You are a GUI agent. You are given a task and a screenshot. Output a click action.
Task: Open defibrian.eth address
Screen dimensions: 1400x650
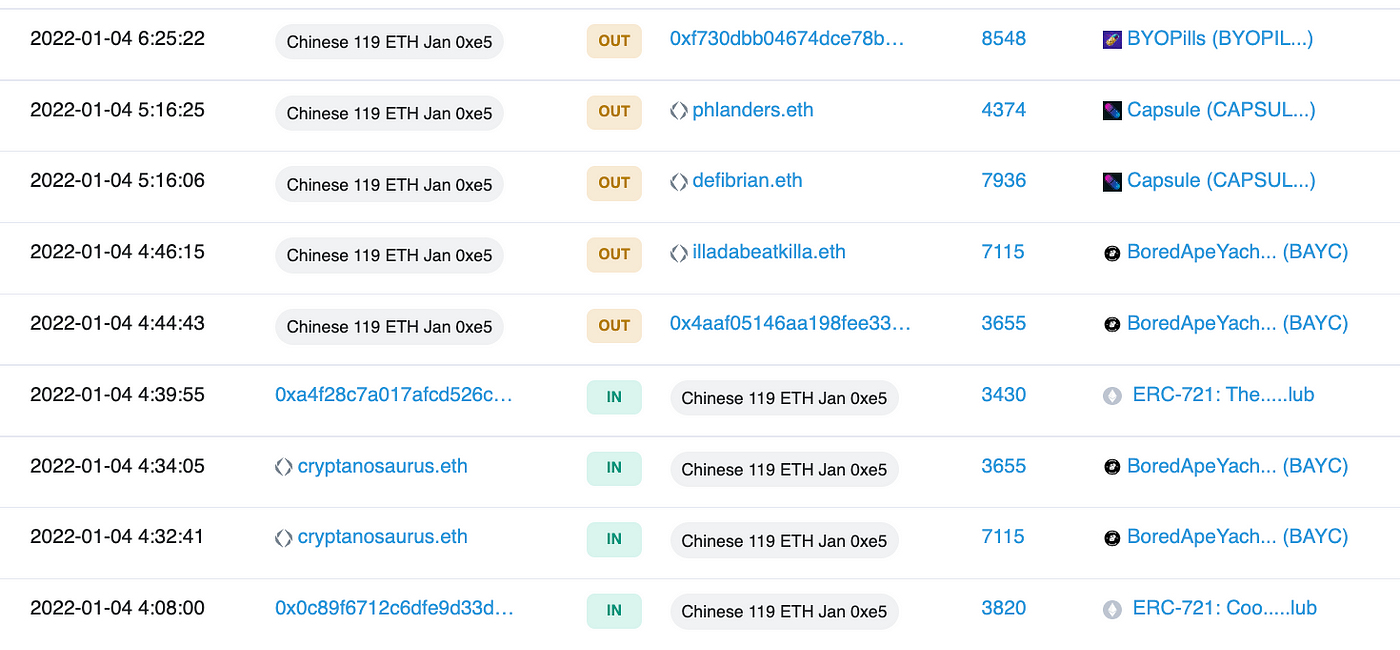(x=747, y=181)
